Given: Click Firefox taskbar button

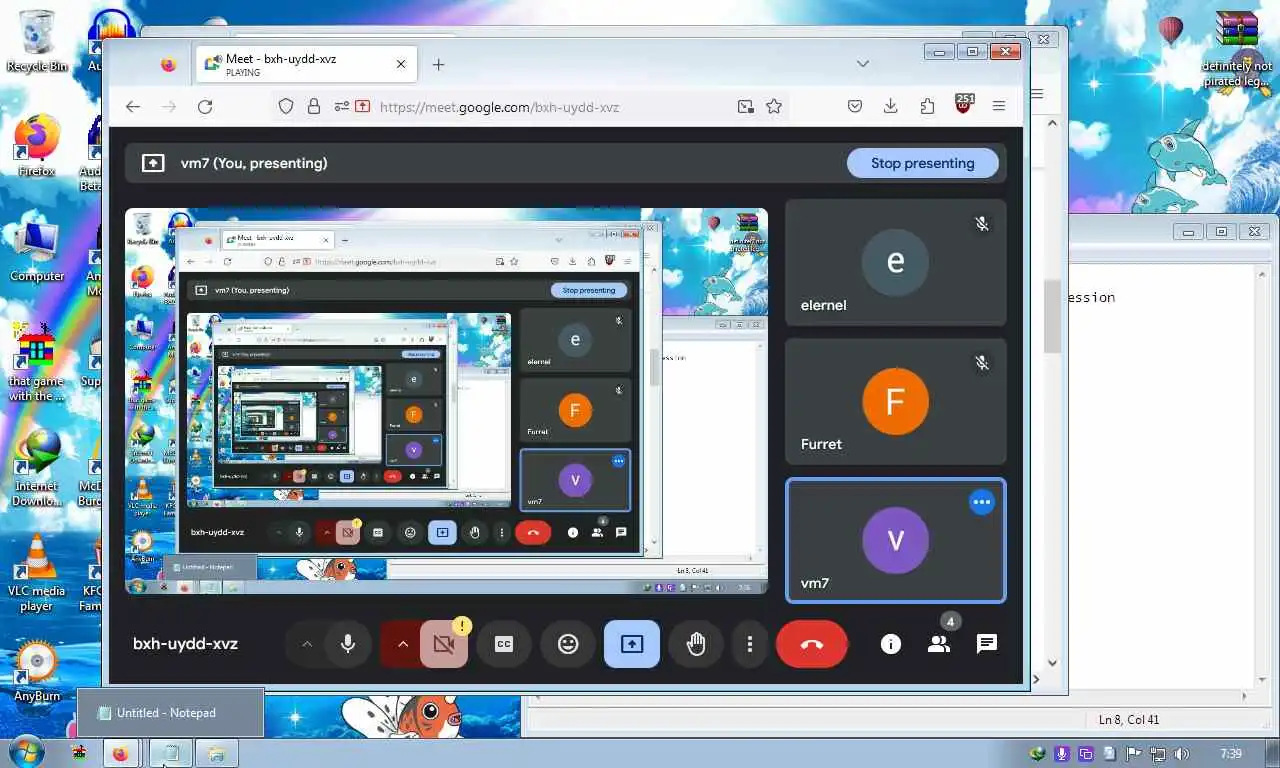Looking at the screenshot, I should (121, 753).
